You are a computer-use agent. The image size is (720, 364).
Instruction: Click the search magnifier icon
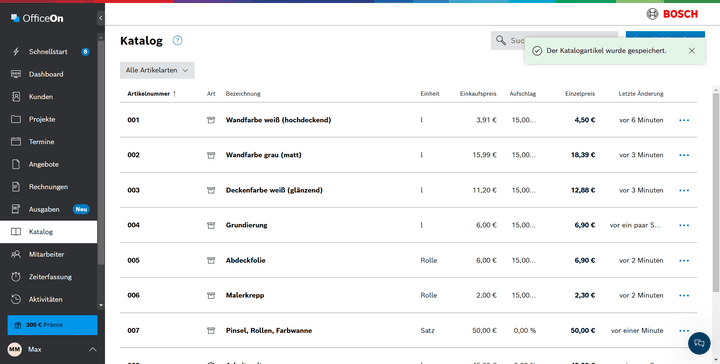tap(501, 40)
